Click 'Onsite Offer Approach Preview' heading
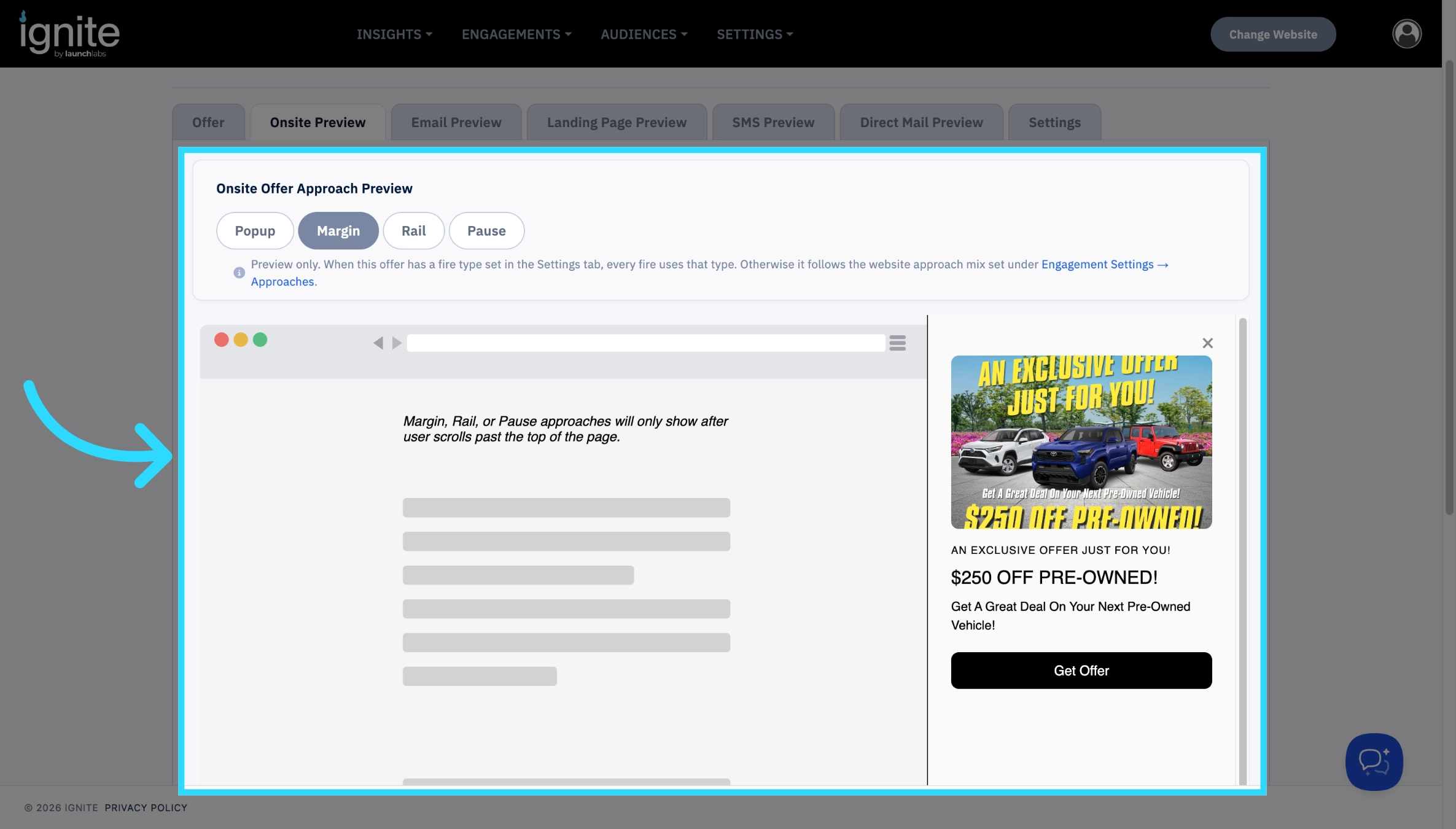 pos(314,189)
